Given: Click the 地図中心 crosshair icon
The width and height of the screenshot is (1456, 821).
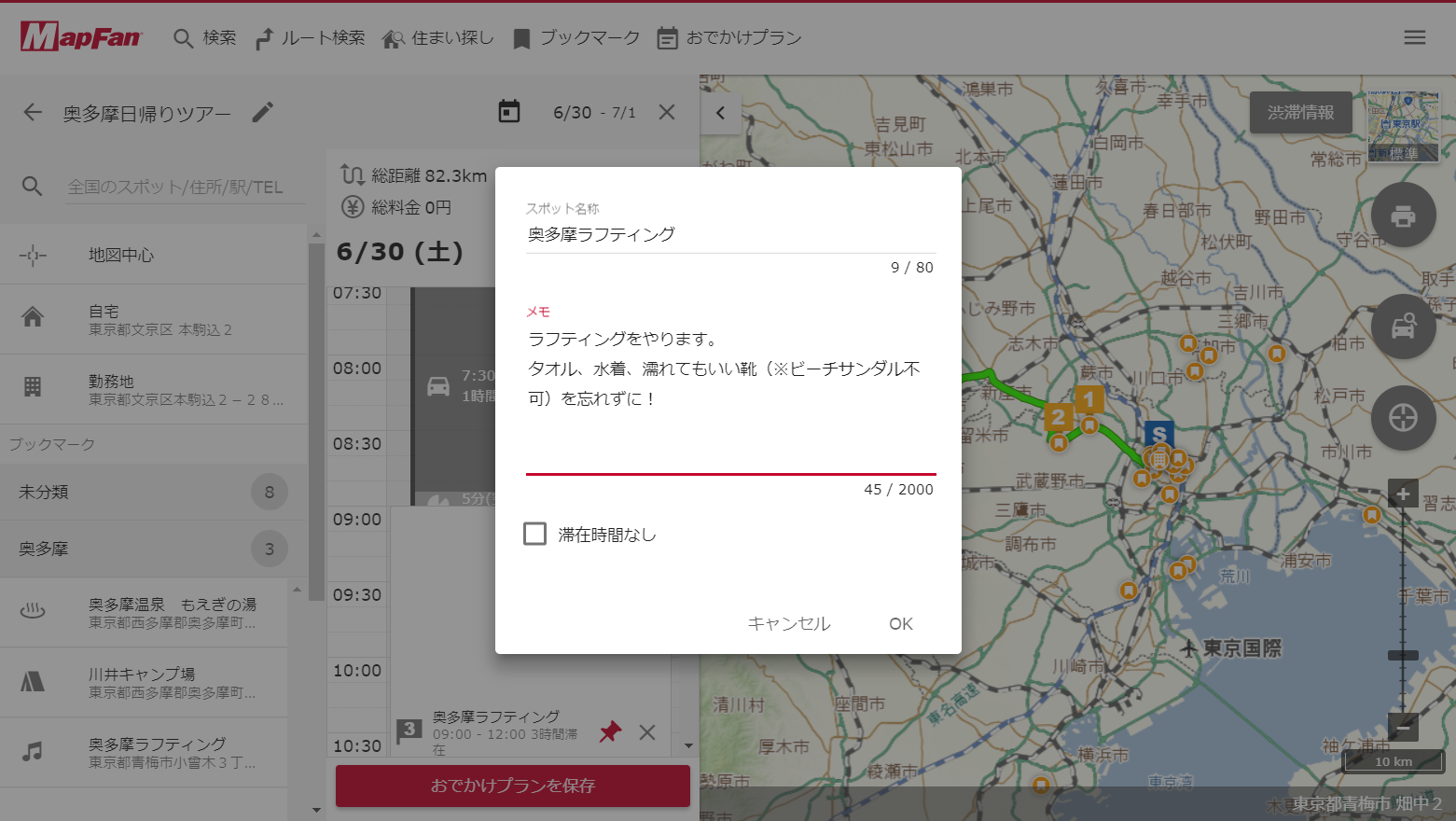Looking at the screenshot, I should tap(33, 255).
